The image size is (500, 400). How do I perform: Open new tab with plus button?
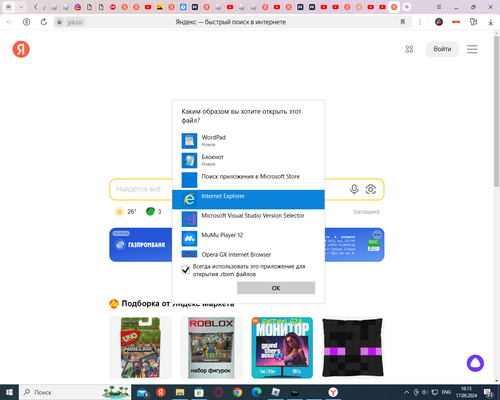point(407,7)
